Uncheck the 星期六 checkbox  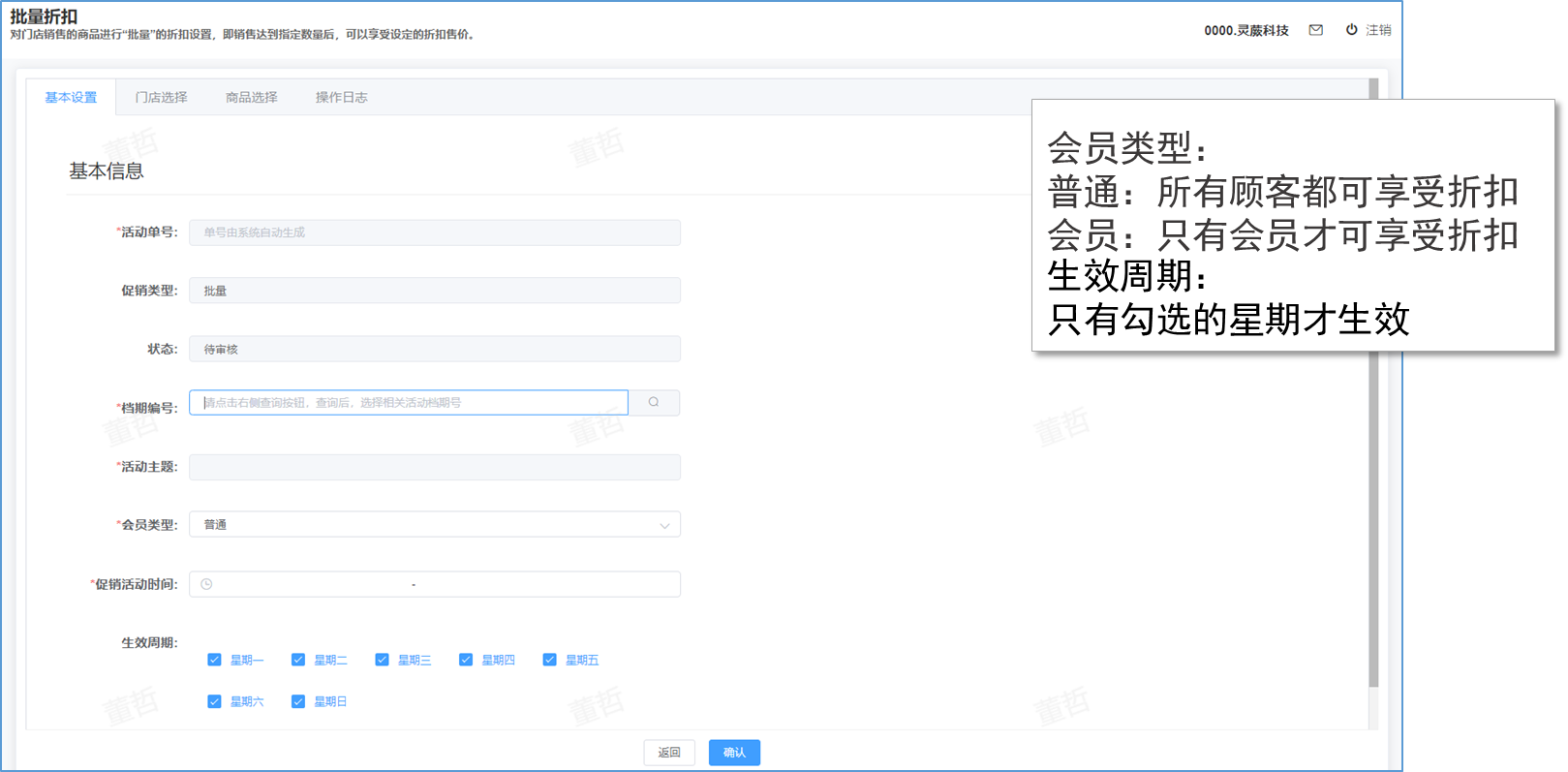point(214,701)
